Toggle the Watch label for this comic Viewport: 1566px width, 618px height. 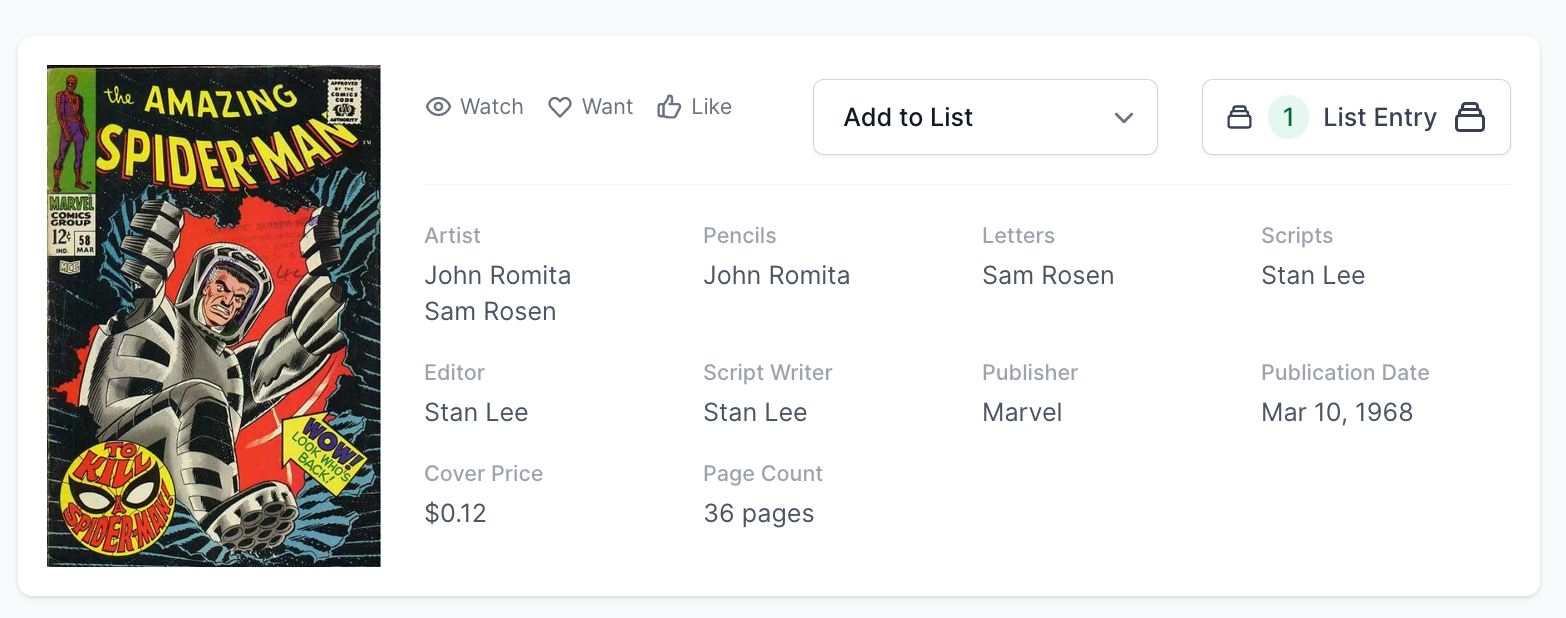coord(491,107)
